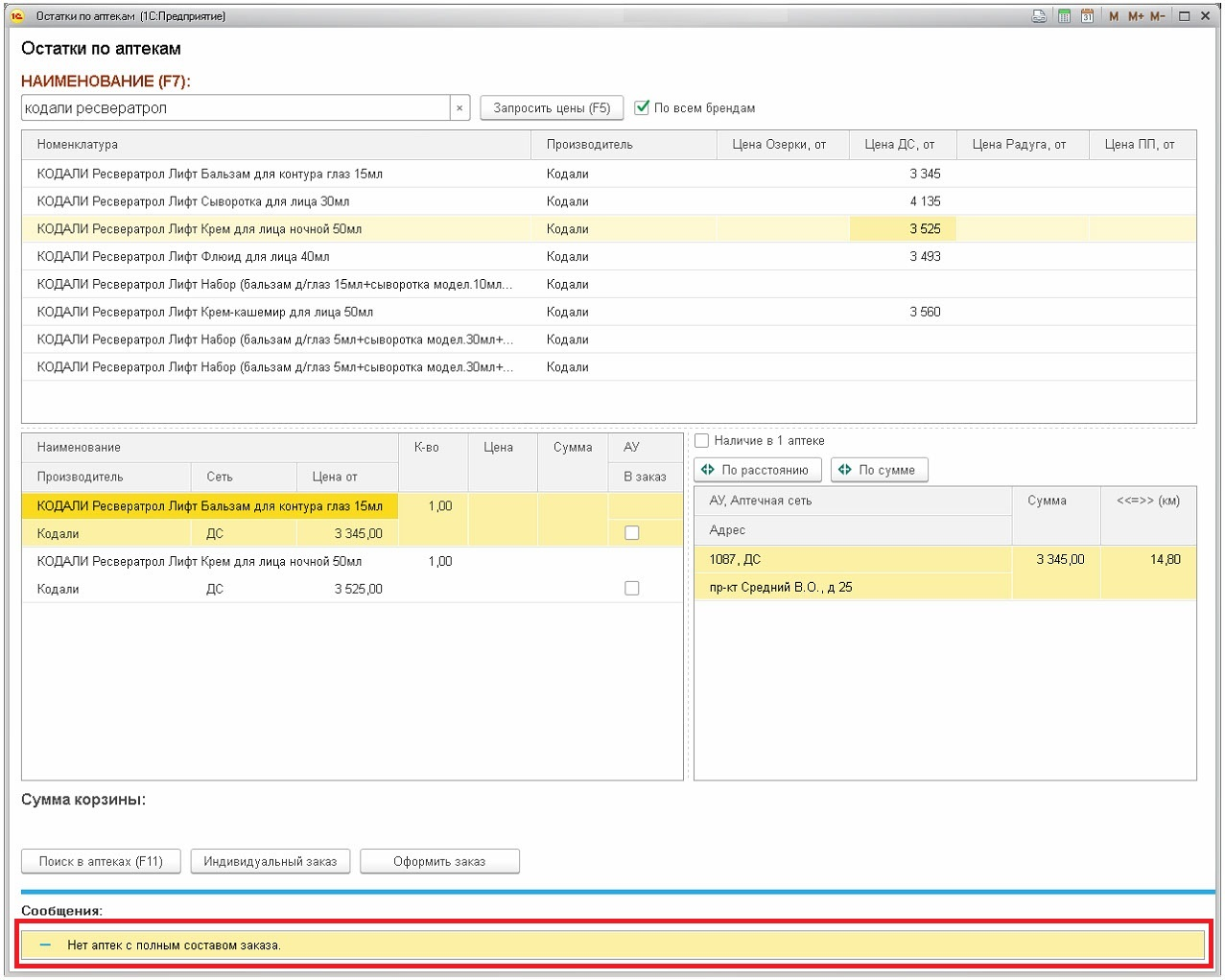Click into the НАИМЕНОВАНИЕ search field

pos(235,108)
